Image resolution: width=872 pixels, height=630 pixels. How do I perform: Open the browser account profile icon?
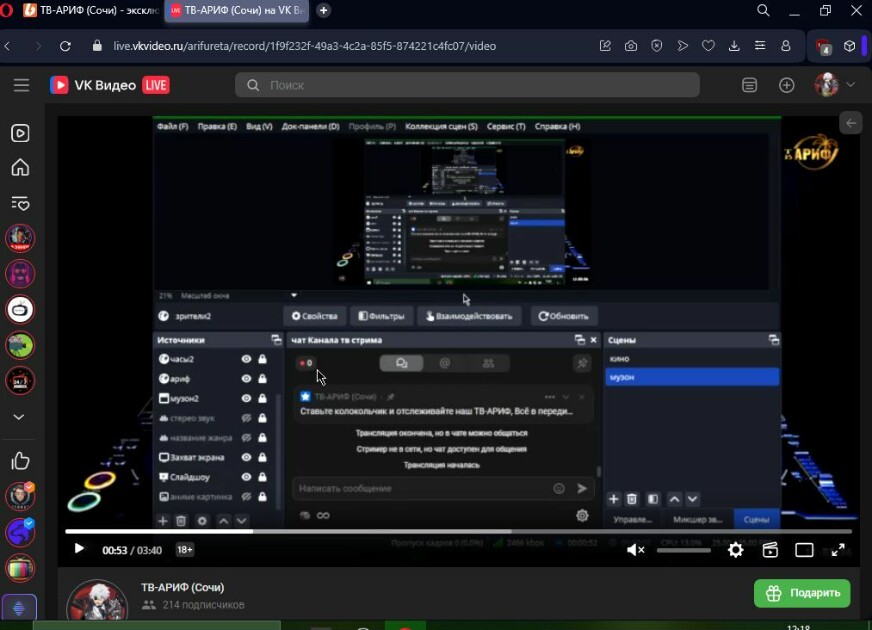click(785, 46)
